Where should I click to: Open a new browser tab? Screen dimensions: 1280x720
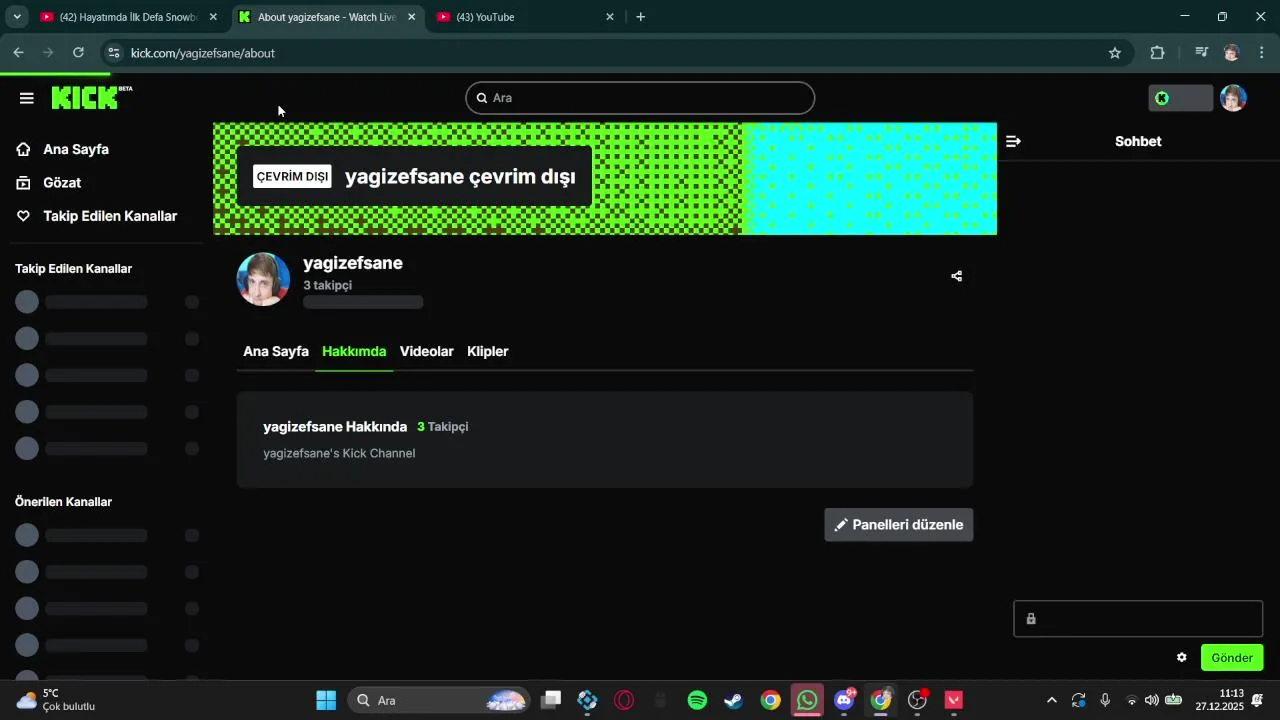[x=641, y=17]
